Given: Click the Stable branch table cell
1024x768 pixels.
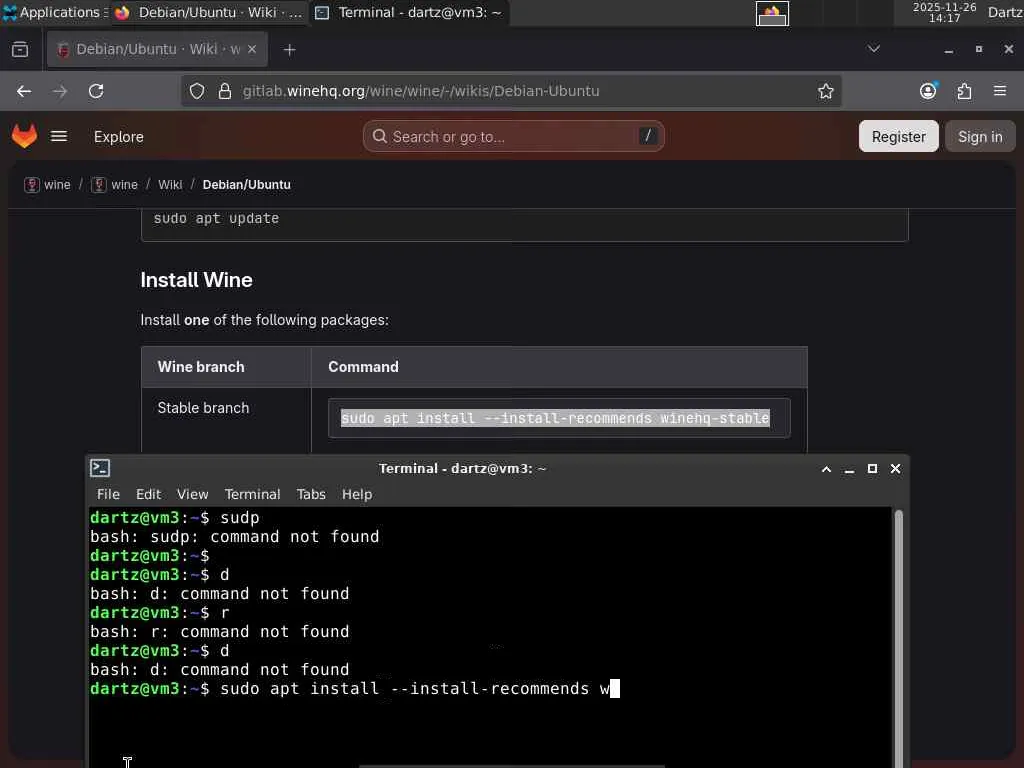Looking at the screenshot, I should point(203,408).
